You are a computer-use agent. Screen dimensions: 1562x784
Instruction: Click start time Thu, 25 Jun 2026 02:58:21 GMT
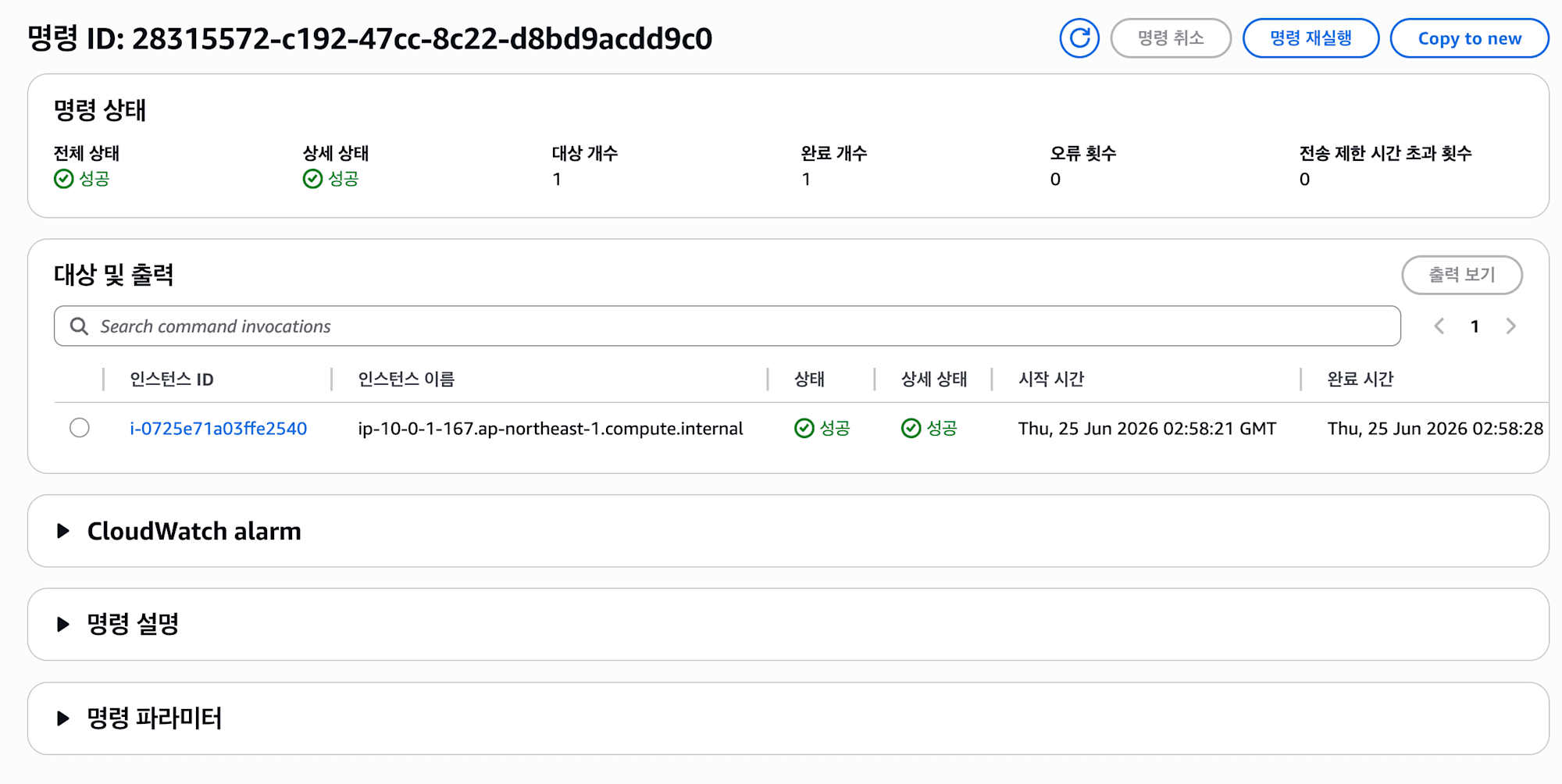click(x=1147, y=428)
